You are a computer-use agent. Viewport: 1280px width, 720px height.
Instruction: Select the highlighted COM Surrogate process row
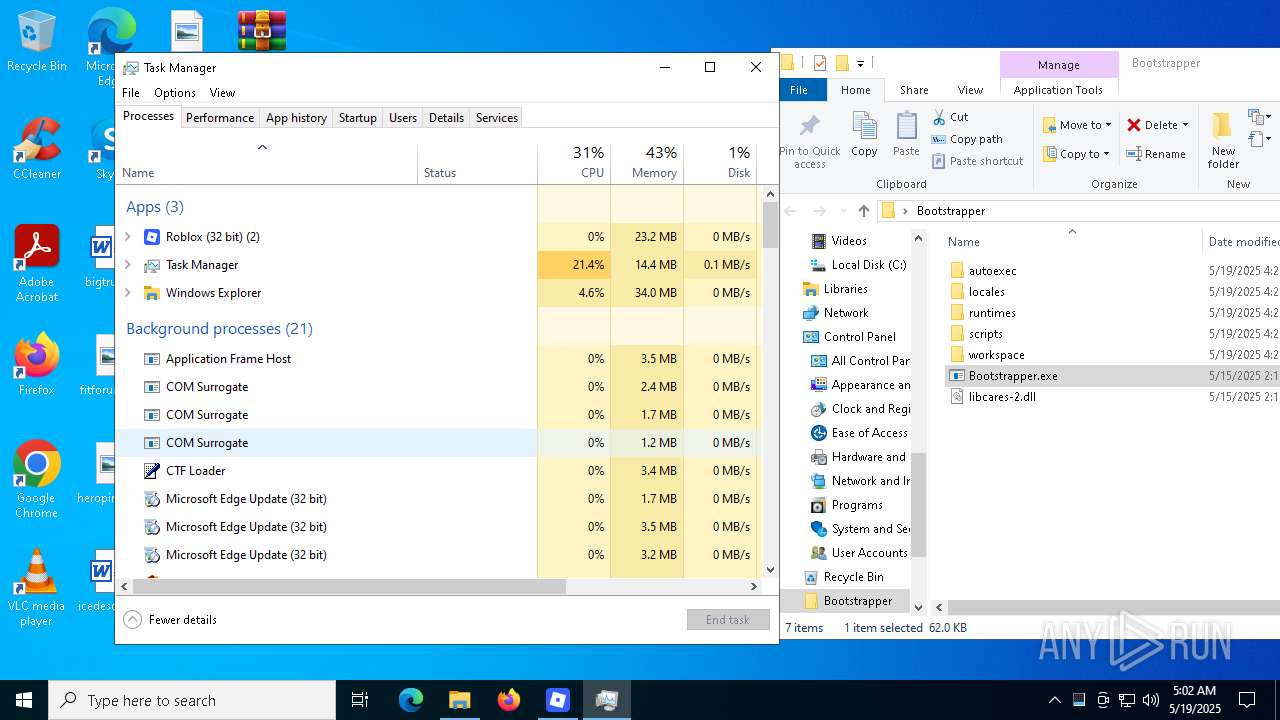click(436, 443)
